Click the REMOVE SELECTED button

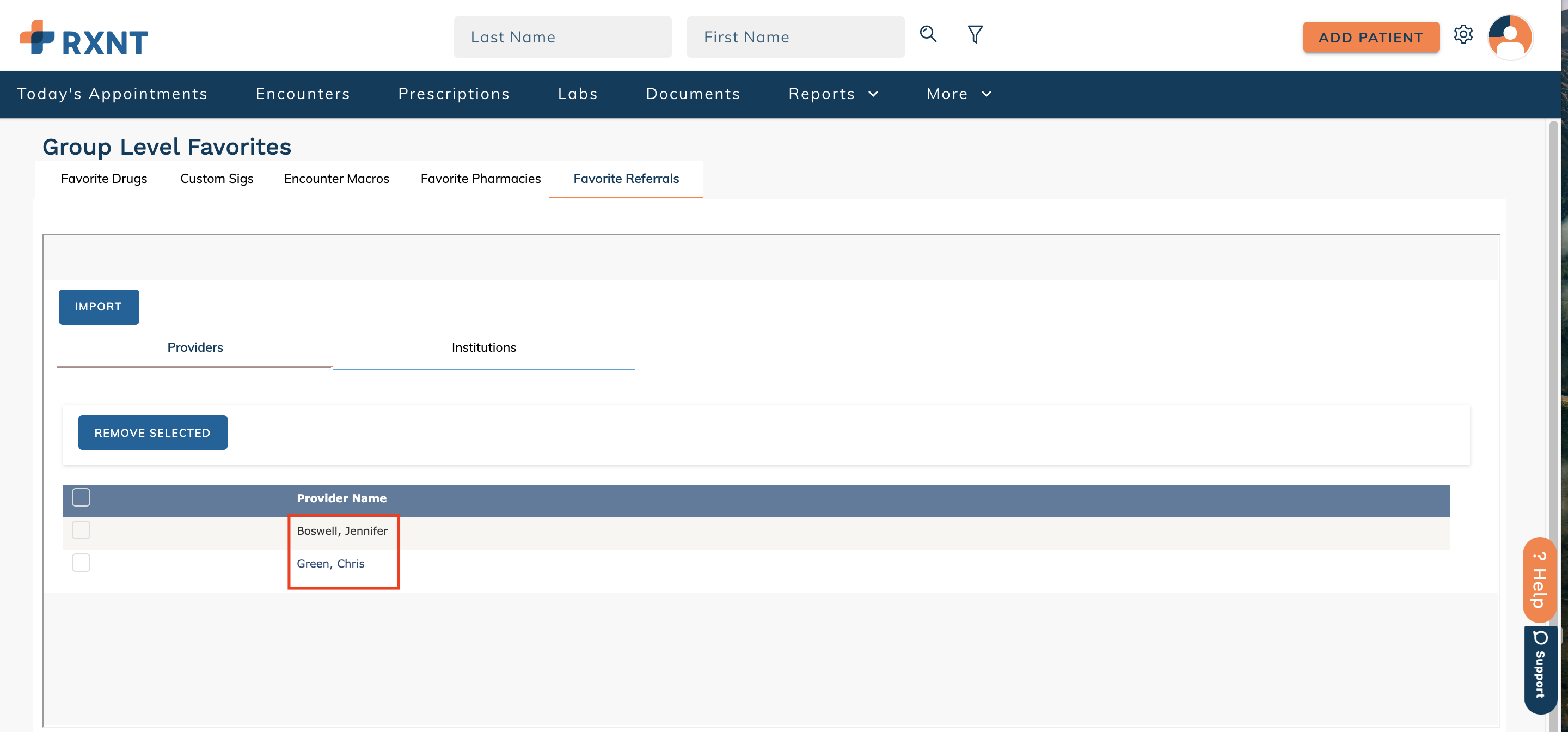point(152,432)
